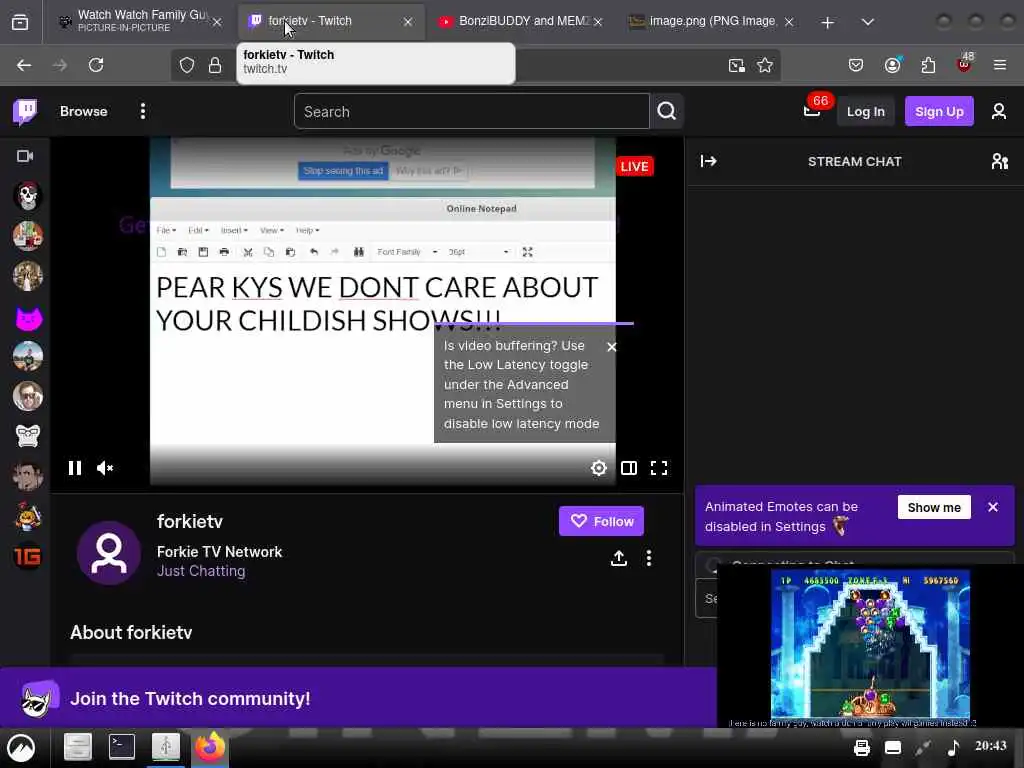Toggle theatre mode on the player
This screenshot has height=768, width=1024.
click(629, 468)
